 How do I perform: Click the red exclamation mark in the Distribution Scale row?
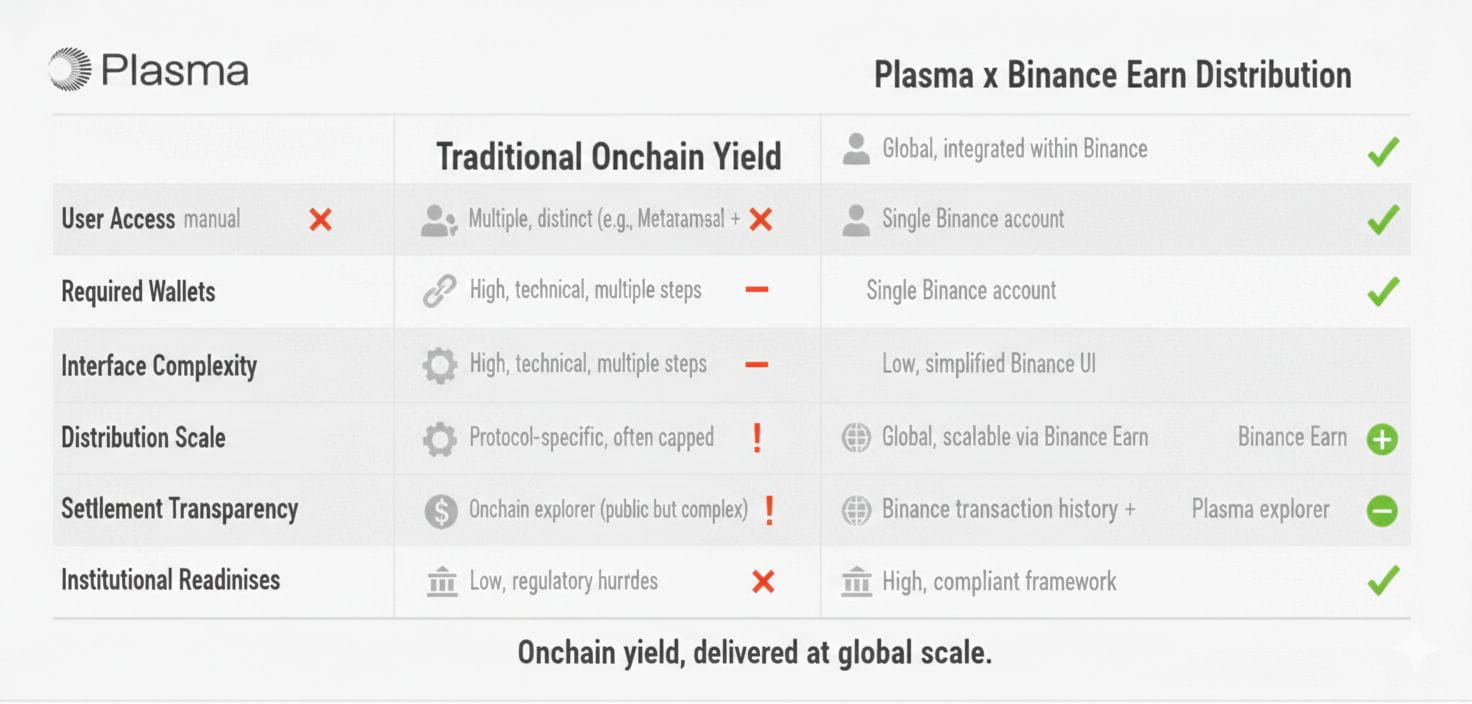click(757, 438)
